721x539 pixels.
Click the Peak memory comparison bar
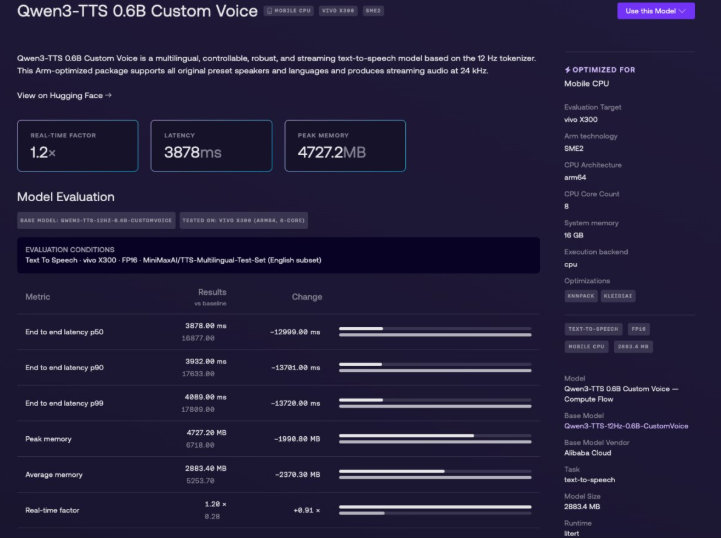(435, 439)
